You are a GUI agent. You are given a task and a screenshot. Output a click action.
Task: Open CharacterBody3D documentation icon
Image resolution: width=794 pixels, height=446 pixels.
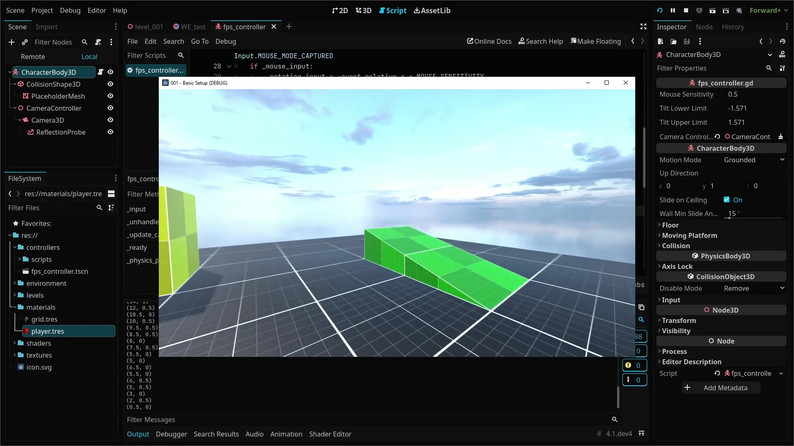782,54
